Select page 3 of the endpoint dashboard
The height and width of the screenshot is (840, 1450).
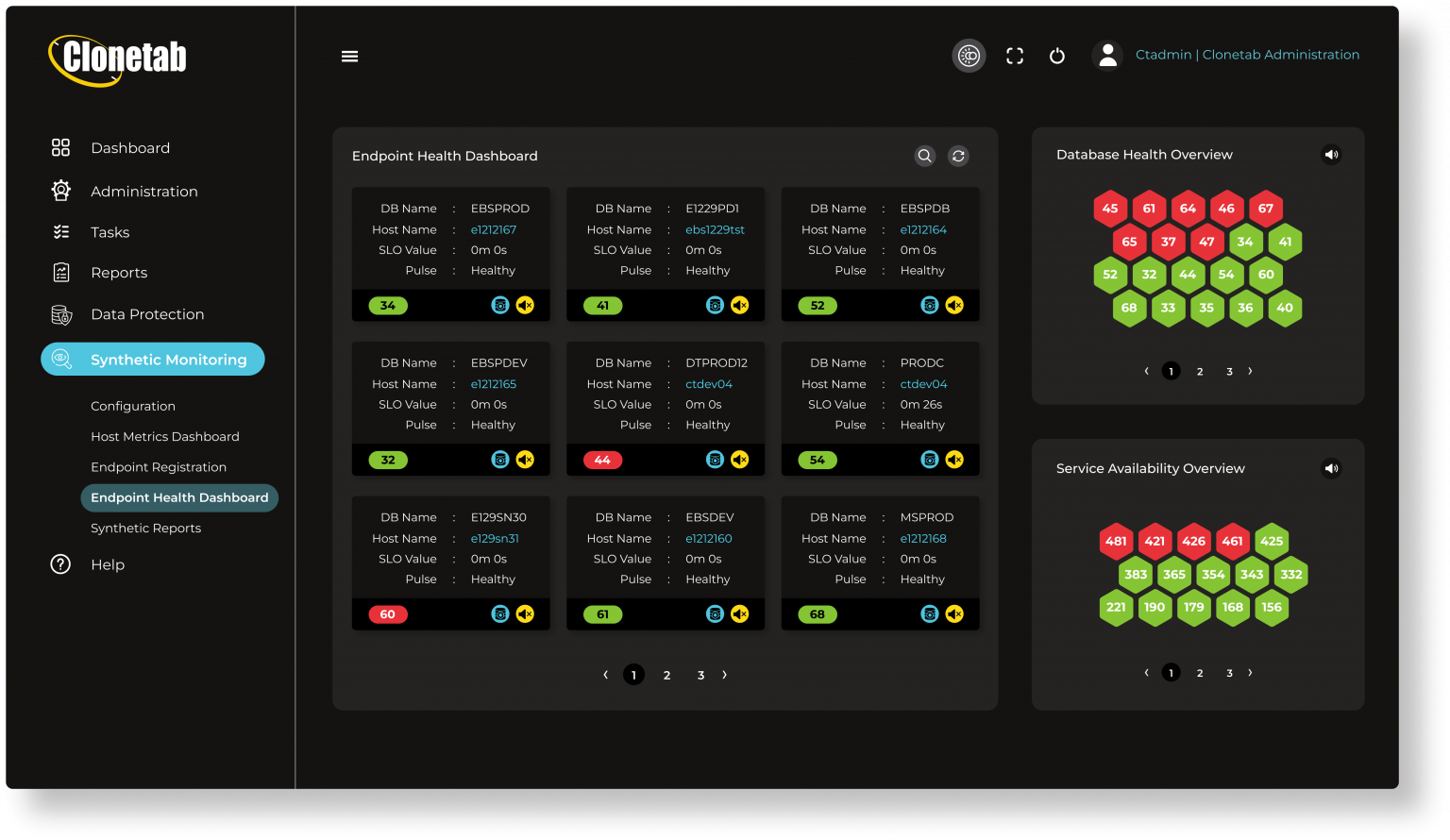tap(700, 675)
